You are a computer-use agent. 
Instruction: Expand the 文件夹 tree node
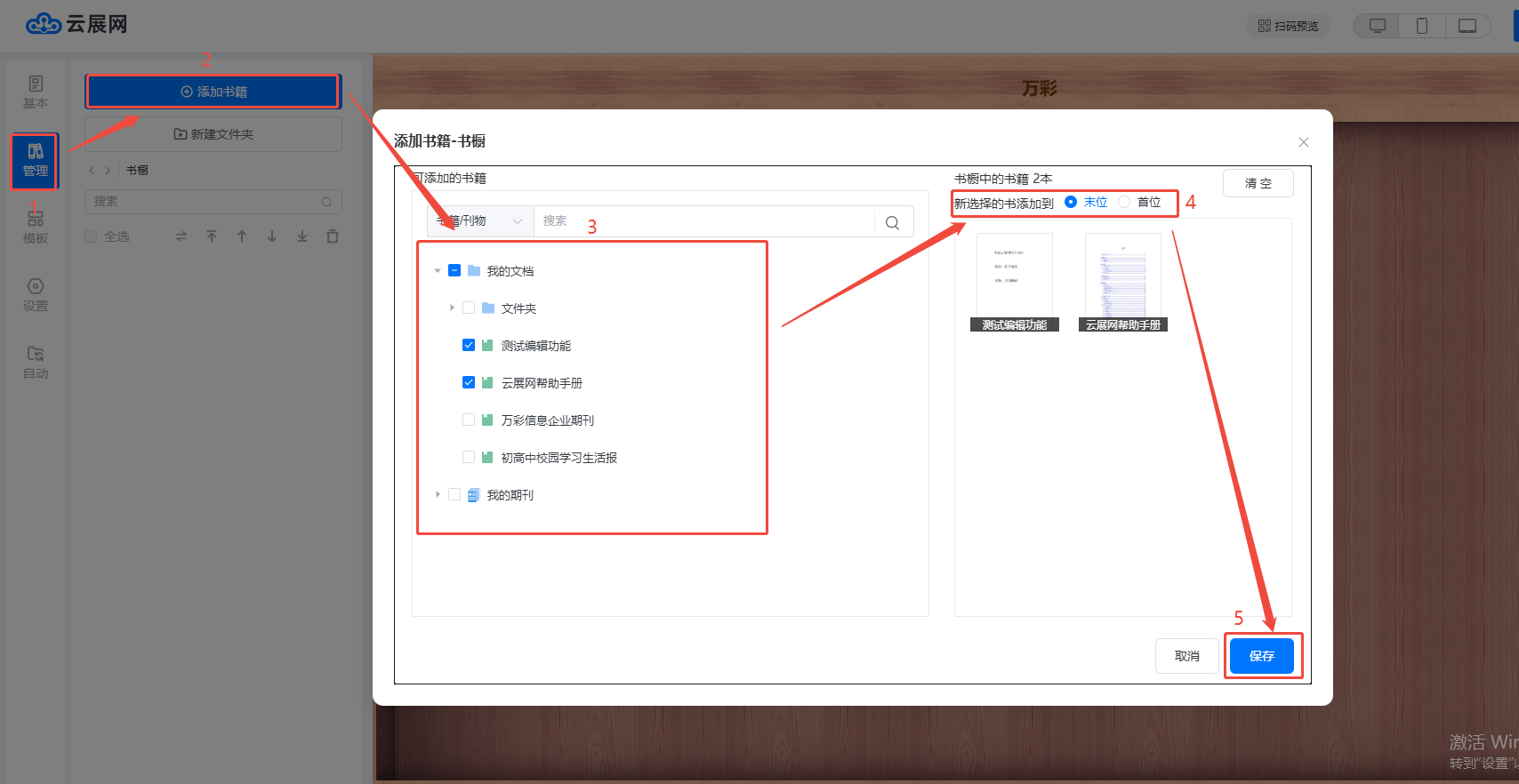[452, 308]
